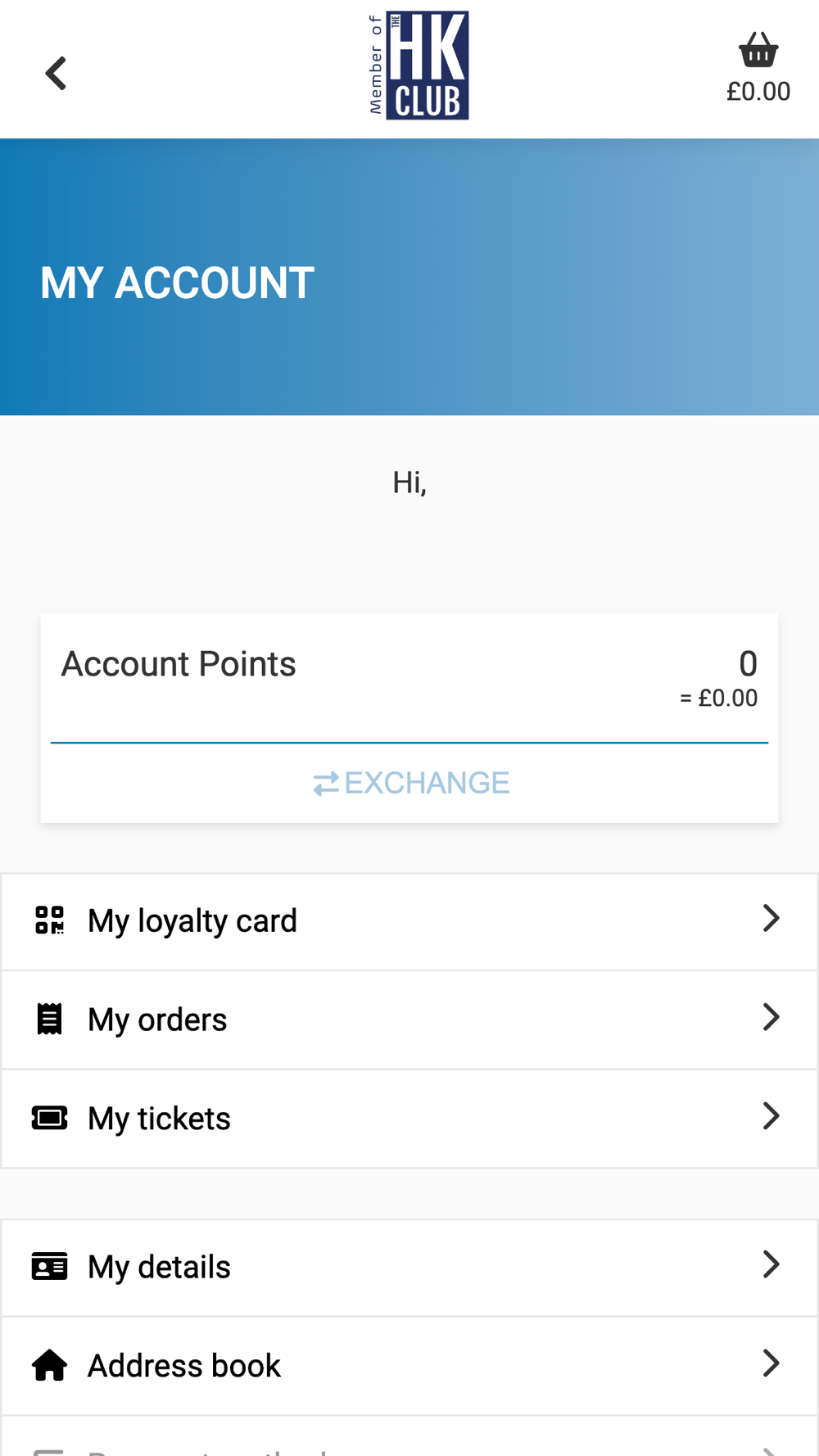Tap the My details ID card icon
This screenshot has width=819, height=1456.
pyautogui.click(x=49, y=1267)
